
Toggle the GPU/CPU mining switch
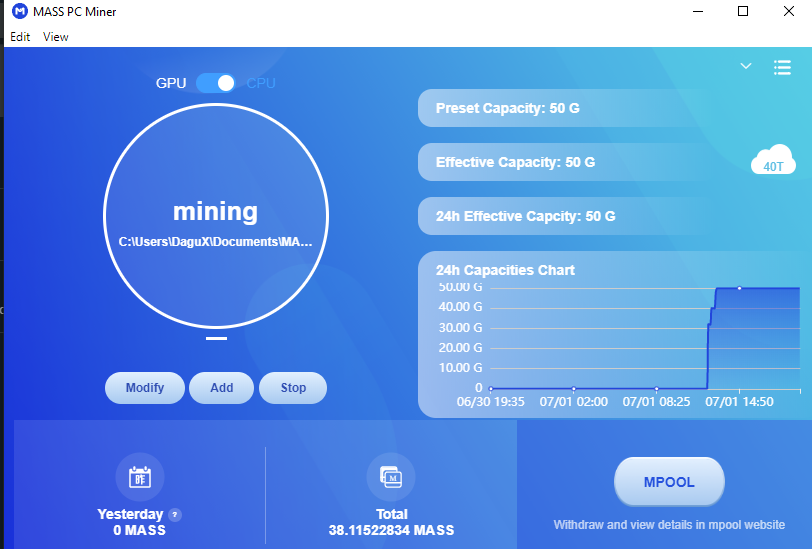click(216, 83)
